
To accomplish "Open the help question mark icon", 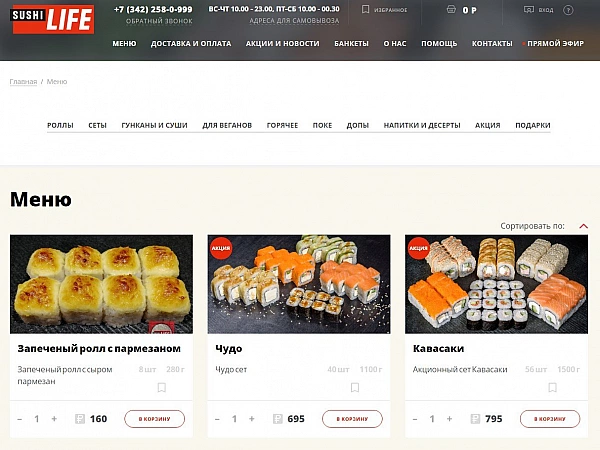I will [568, 10].
